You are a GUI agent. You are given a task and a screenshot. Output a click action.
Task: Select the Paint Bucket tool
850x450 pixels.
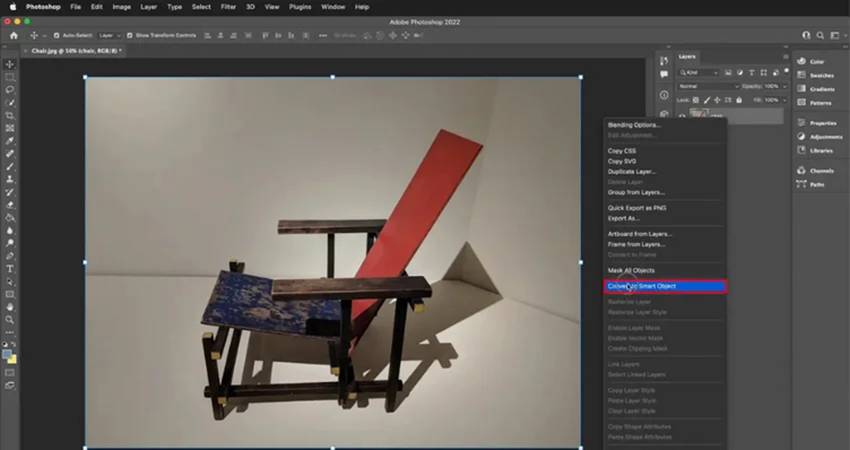pos(10,218)
